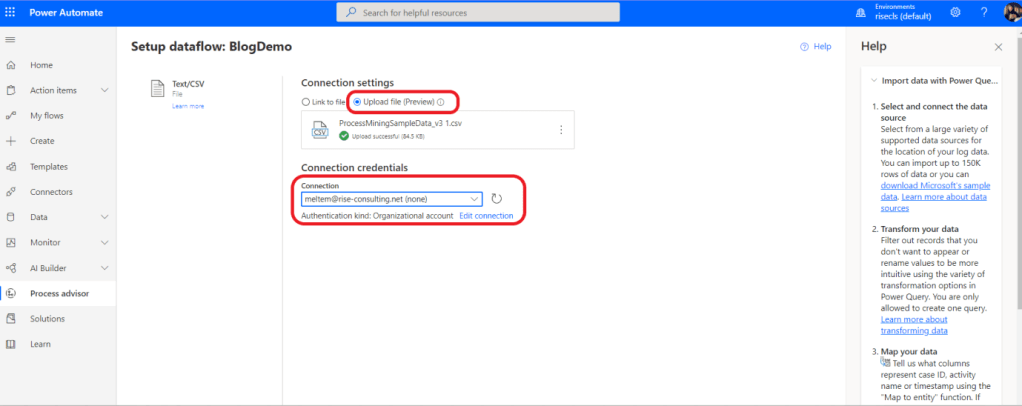The height and width of the screenshot is (406, 1022).
Task: Open more options for uploaded CSV file
Action: (561, 129)
